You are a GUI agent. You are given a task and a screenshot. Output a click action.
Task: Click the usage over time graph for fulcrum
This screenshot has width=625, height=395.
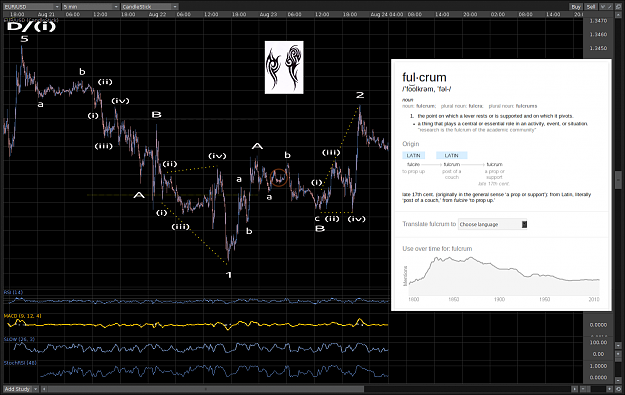504,276
